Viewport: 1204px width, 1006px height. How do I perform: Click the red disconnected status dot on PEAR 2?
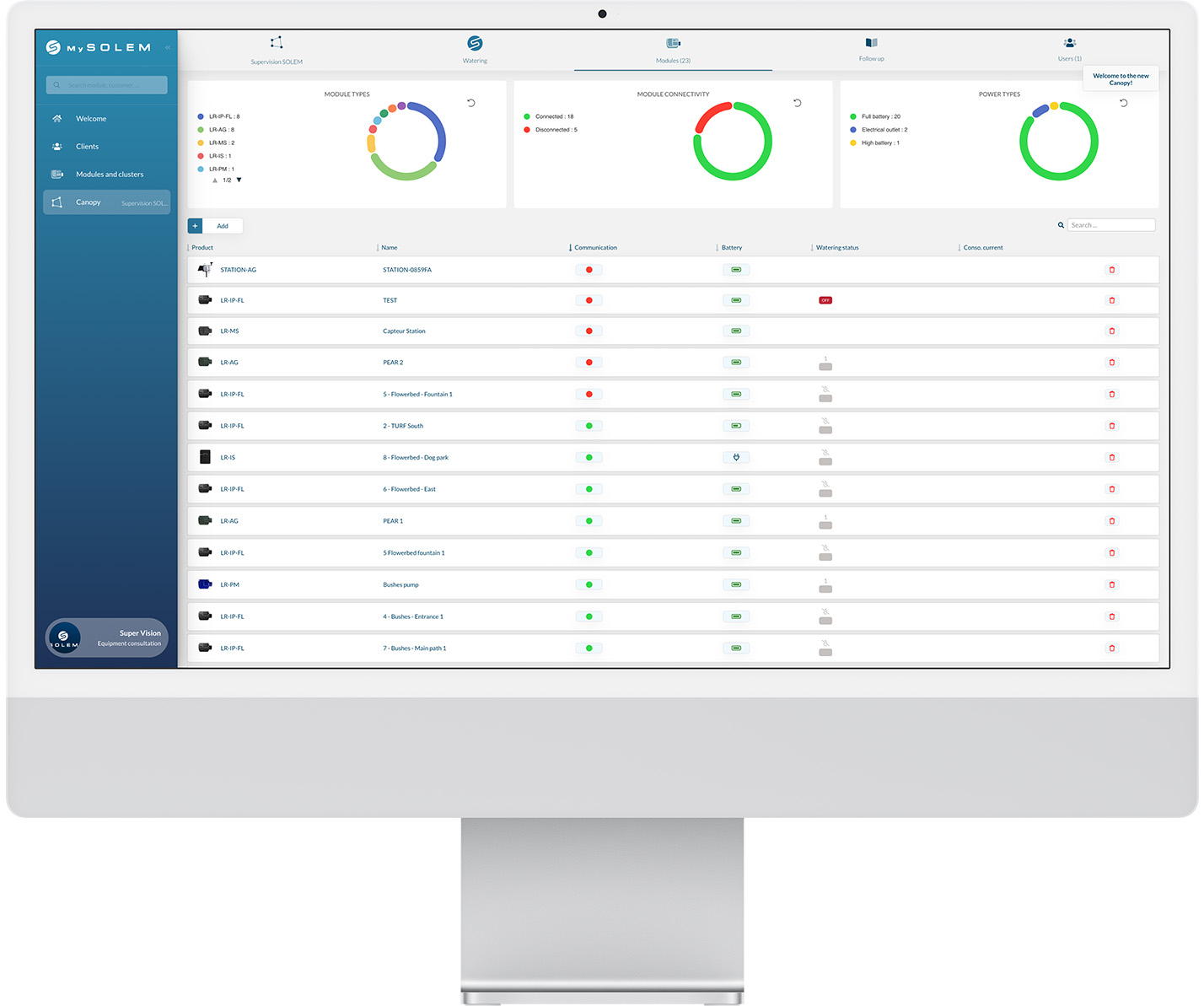coord(589,362)
